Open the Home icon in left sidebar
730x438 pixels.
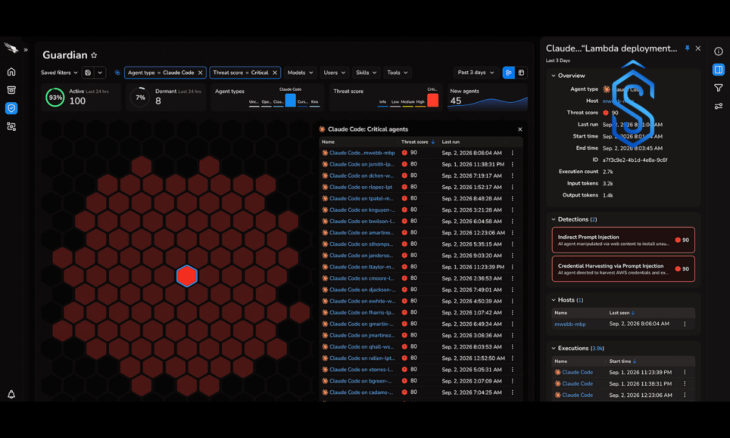[x=11, y=72]
